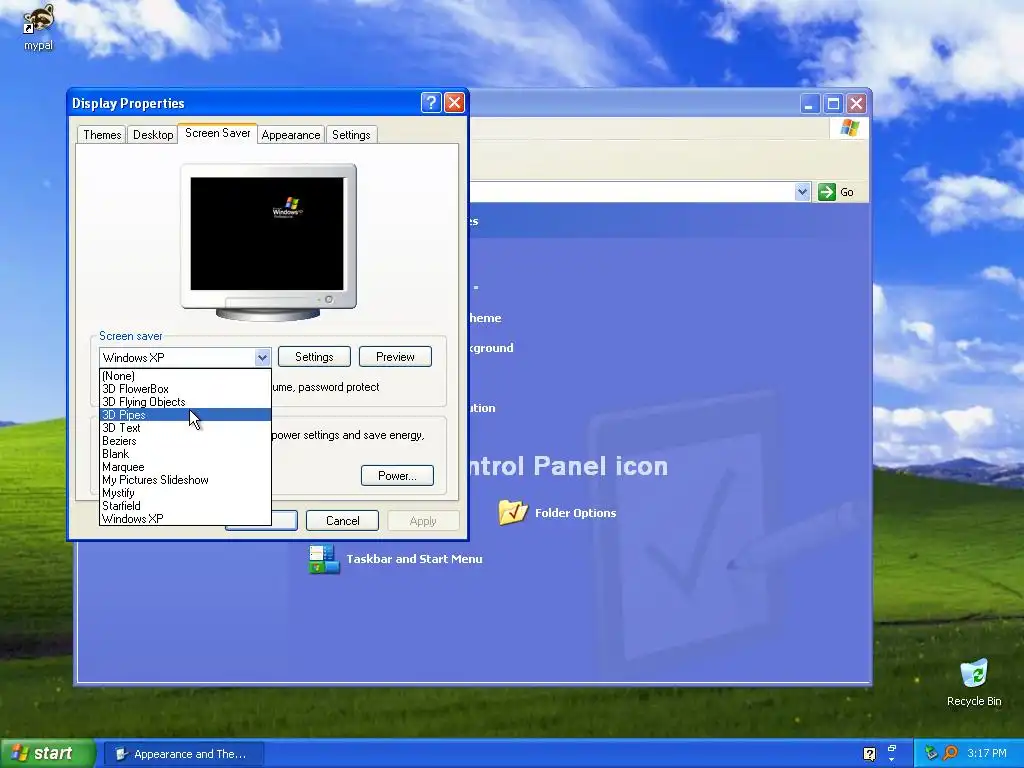The image size is (1024, 768).
Task: Choose 3D FlowerBox screen saver
Action: 185,389
